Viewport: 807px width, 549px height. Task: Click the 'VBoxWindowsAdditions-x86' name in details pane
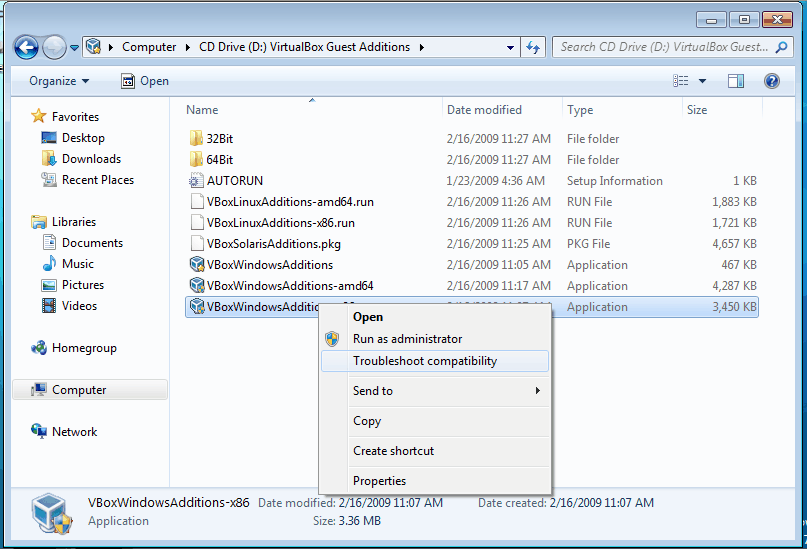point(168,503)
